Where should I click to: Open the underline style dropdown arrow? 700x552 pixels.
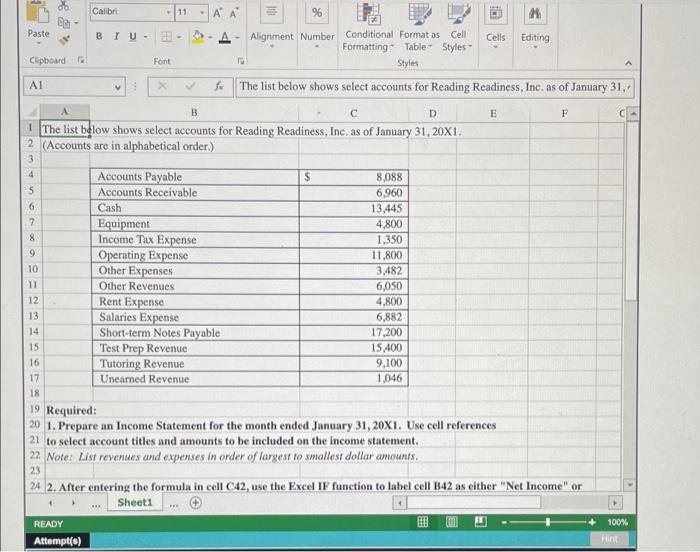tap(146, 37)
